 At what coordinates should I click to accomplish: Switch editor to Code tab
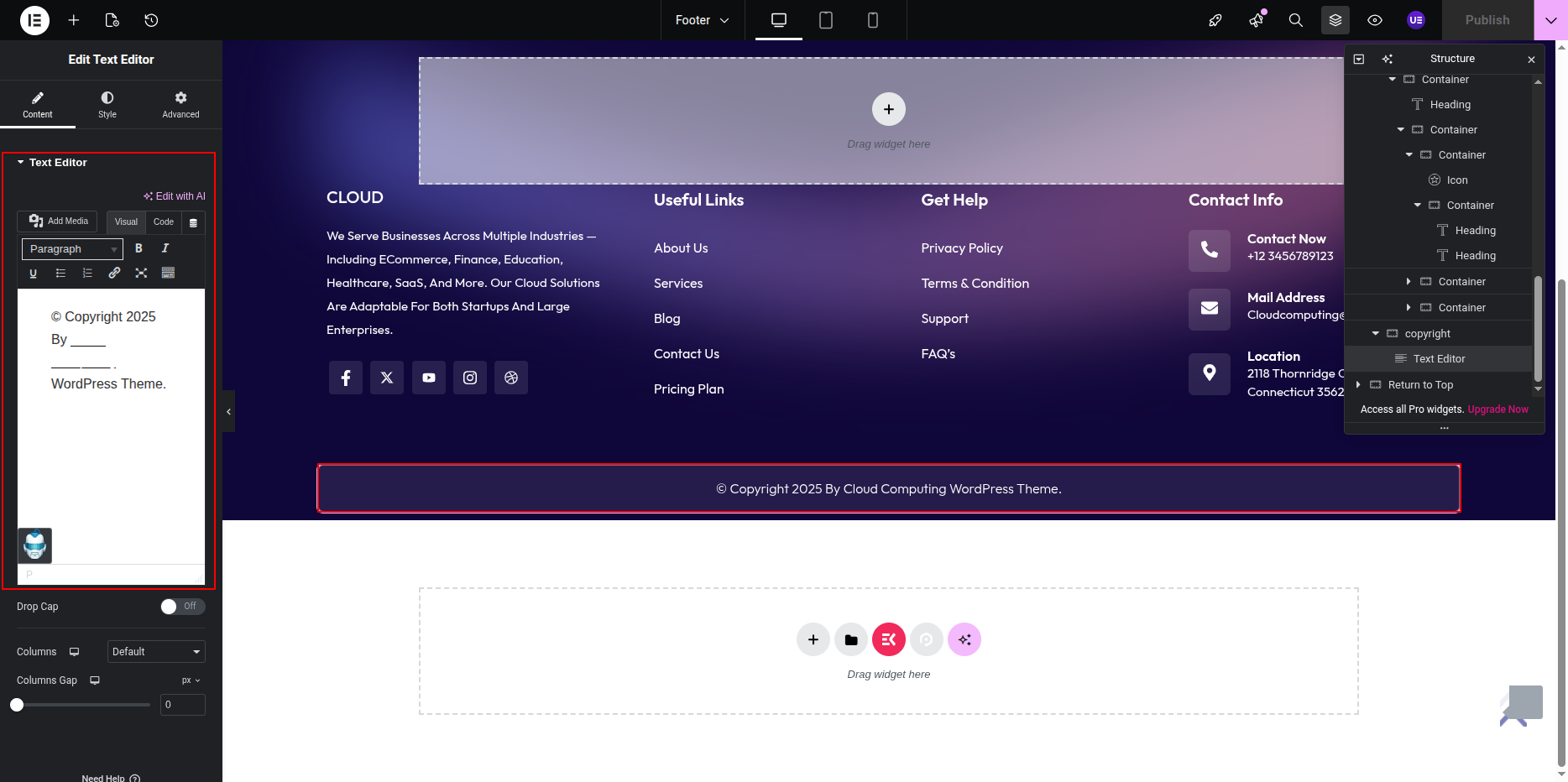click(164, 222)
